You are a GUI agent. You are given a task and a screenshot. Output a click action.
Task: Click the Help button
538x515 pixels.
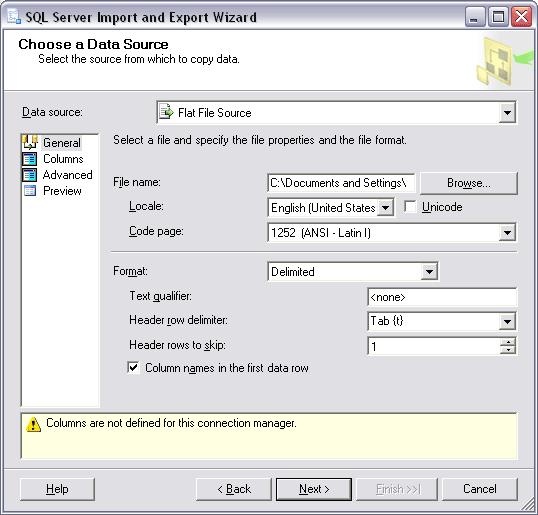click(x=57, y=489)
